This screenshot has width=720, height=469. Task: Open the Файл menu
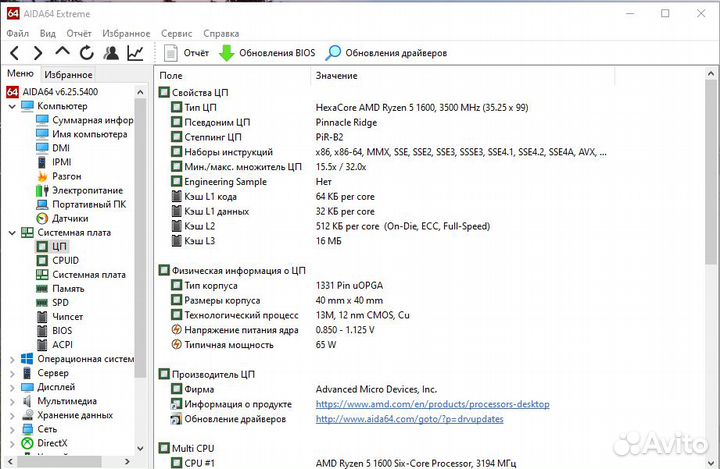tap(17, 34)
